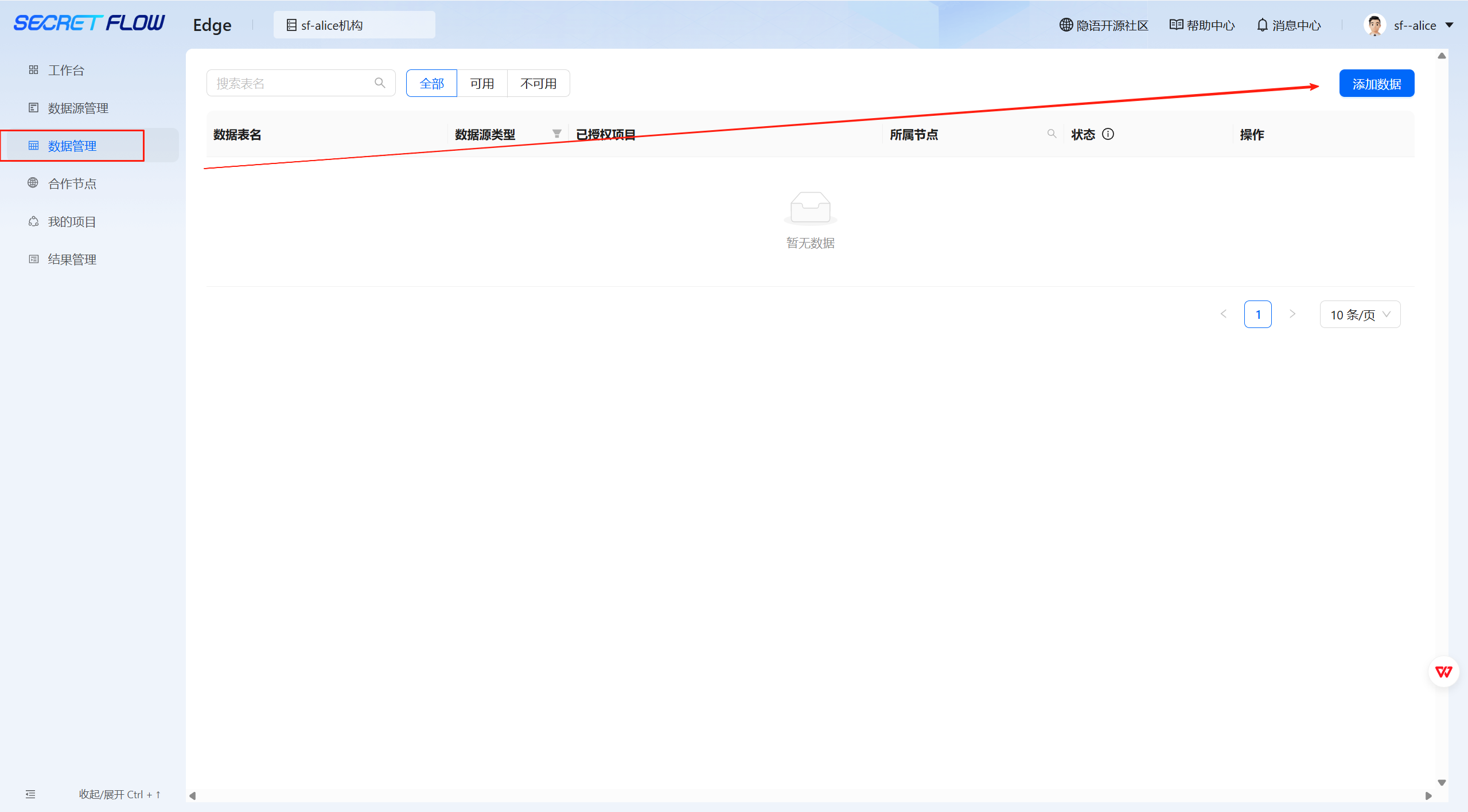Go to the next page arrow

click(x=1292, y=314)
